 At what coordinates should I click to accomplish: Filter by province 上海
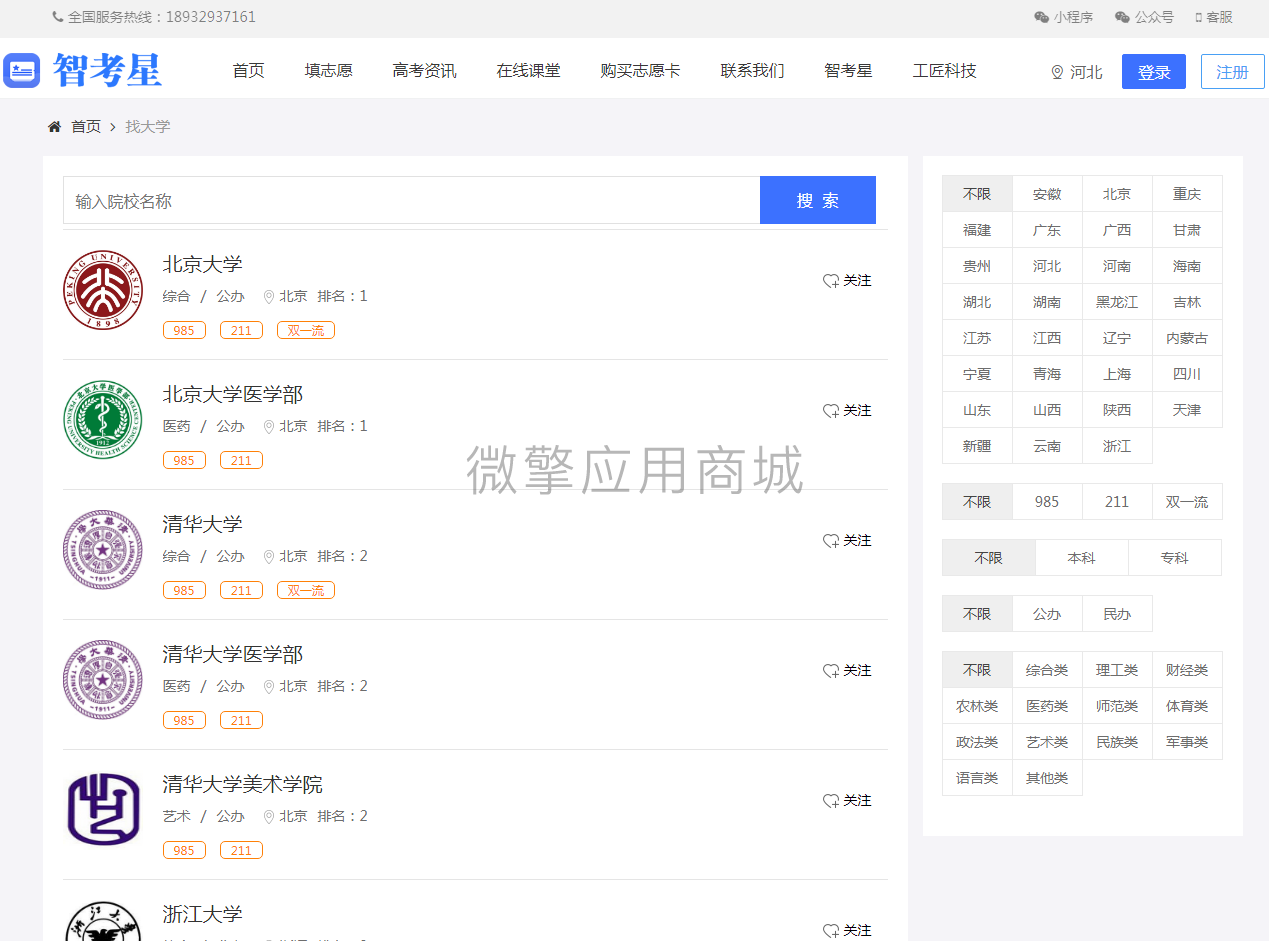tap(1117, 374)
